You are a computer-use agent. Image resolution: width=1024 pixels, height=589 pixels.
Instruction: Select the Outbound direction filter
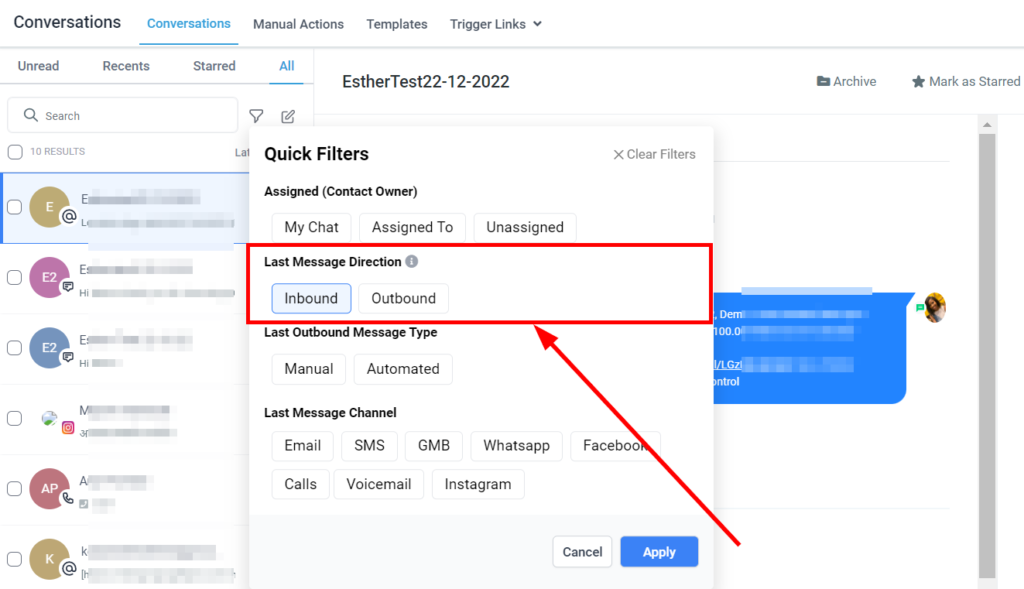(404, 298)
